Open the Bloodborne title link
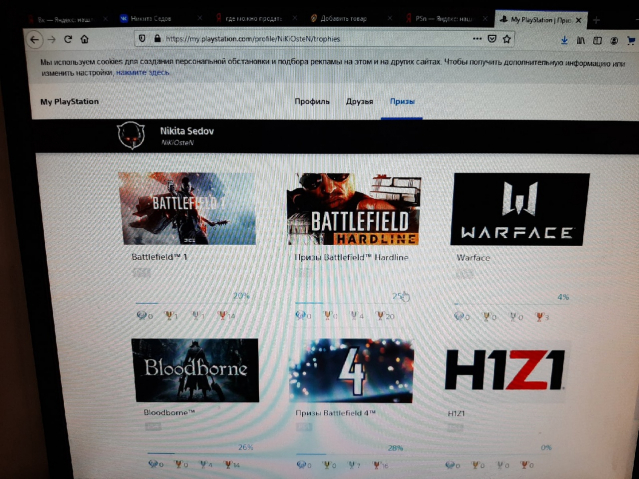This screenshot has width=639, height=479. [x=169, y=413]
